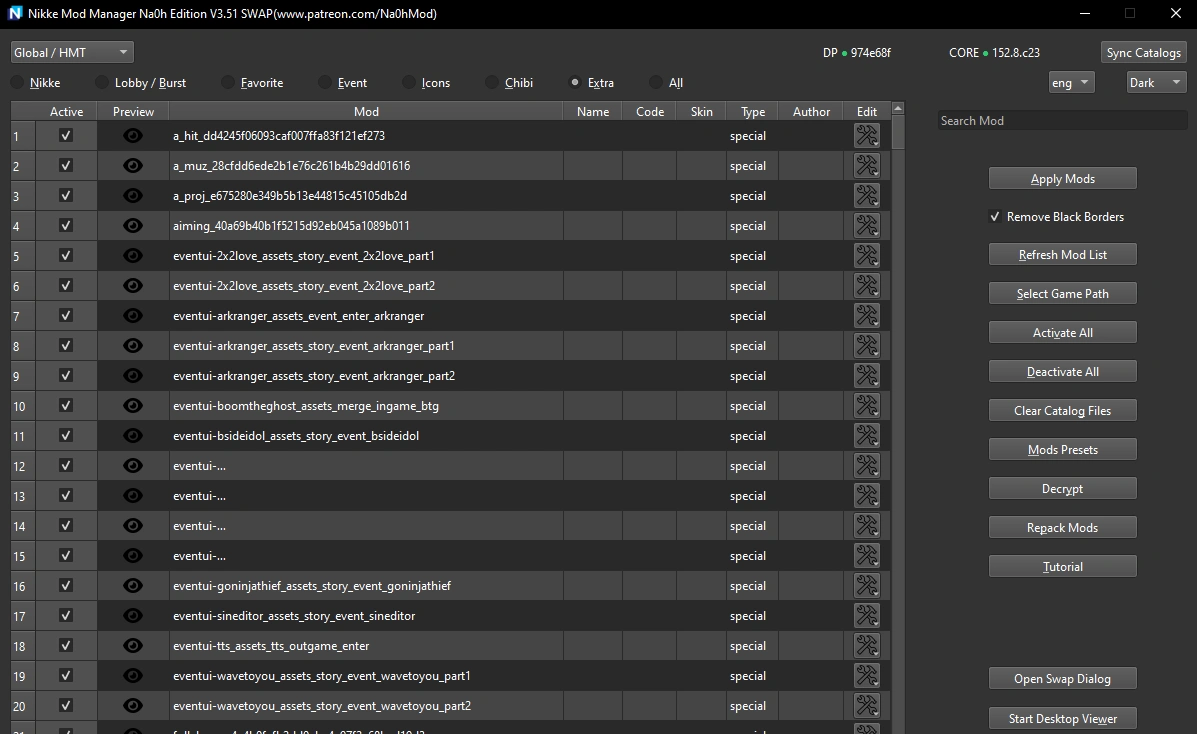Preview the a_proj_e675280e349b5b13e44815c45105db2d mod
This screenshot has height=734, width=1197.
(x=133, y=196)
